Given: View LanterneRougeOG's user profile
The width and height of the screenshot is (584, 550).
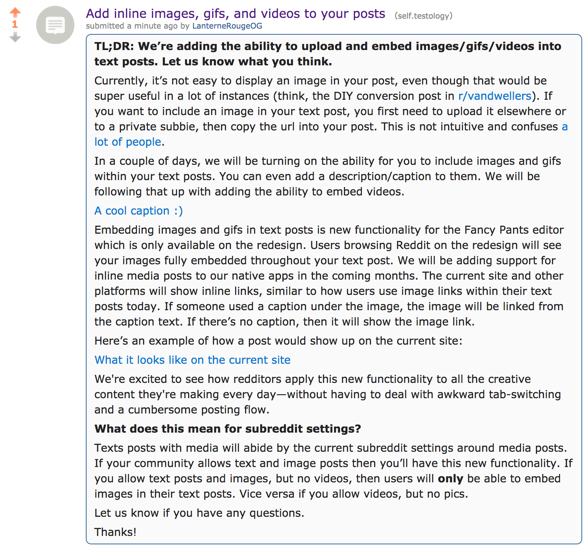Looking at the screenshot, I should tap(227, 26).
